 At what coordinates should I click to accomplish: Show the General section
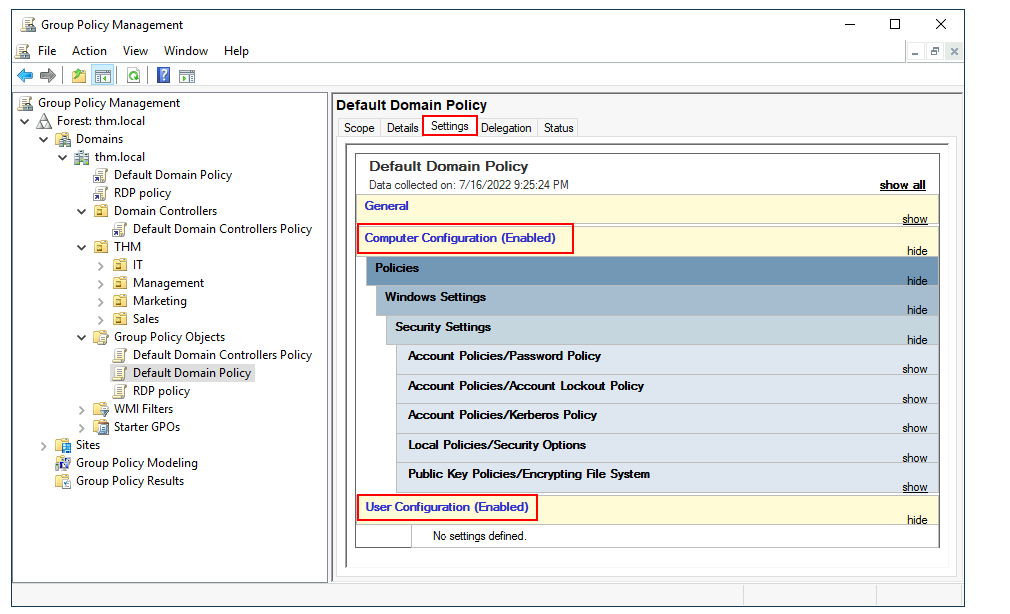pyautogui.click(x=915, y=219)
